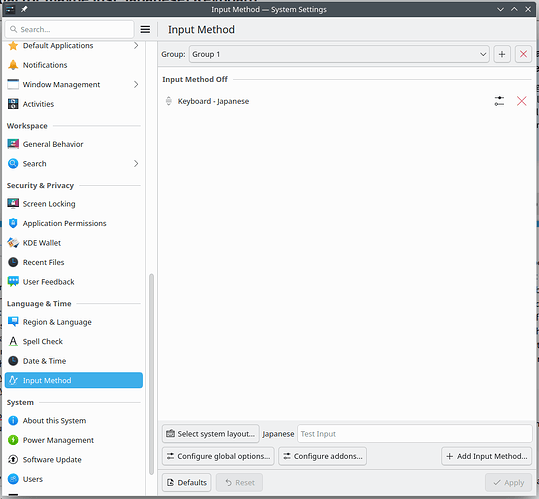Configure Keyboard - Japanese settings icon
Screen dimensions: 539x499
[499, 101]
